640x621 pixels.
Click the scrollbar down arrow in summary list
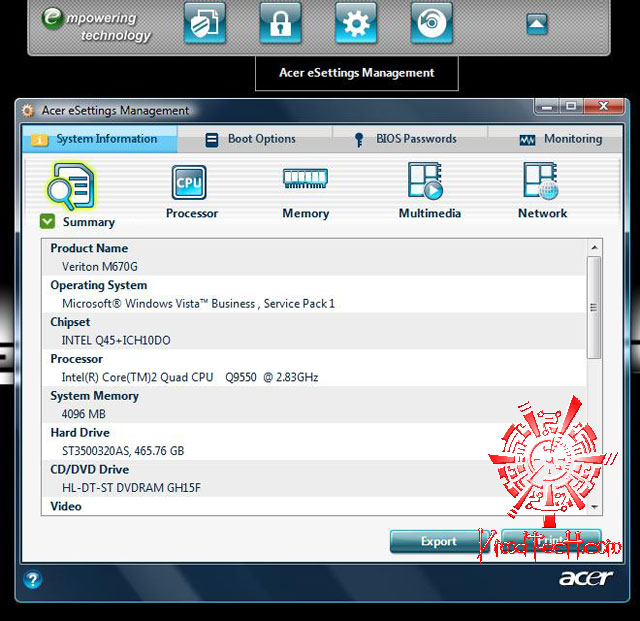click(x=594, y=507)
